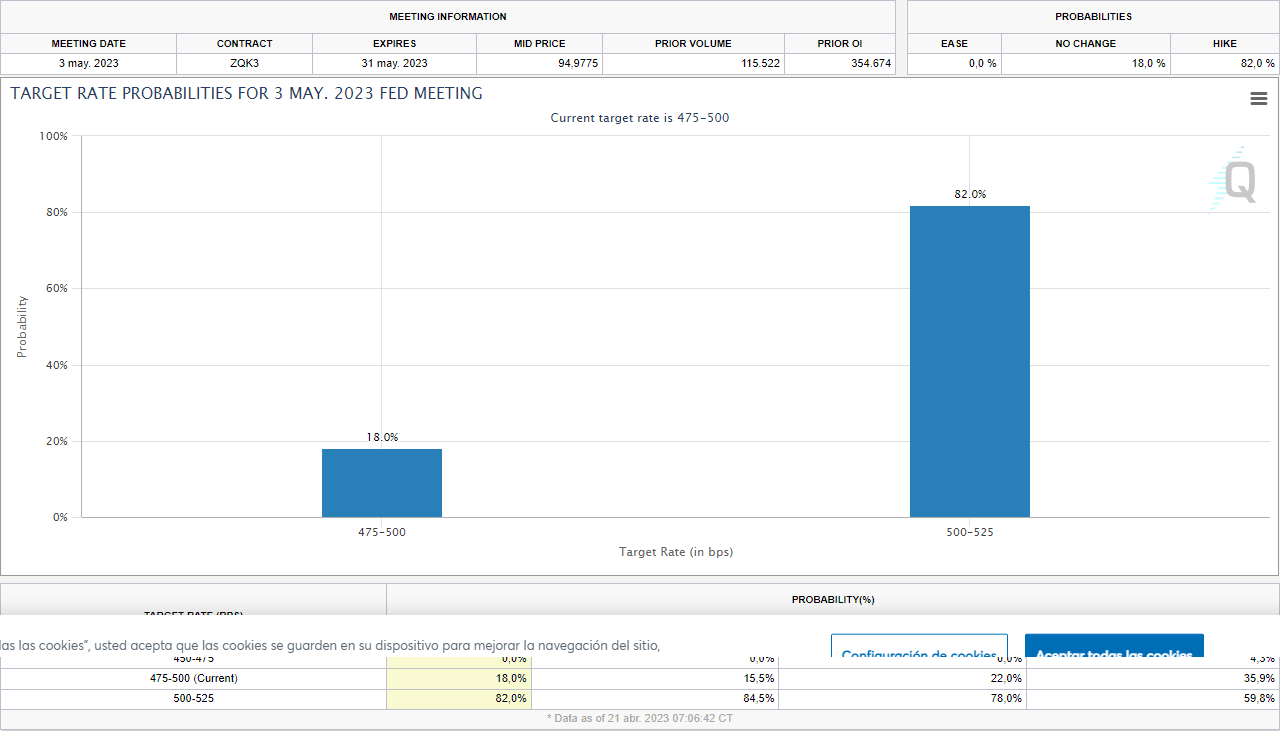Open the chart context menu hamburger icon
This screenshot has width=1280, height=731.
[x=1258, y=99]
